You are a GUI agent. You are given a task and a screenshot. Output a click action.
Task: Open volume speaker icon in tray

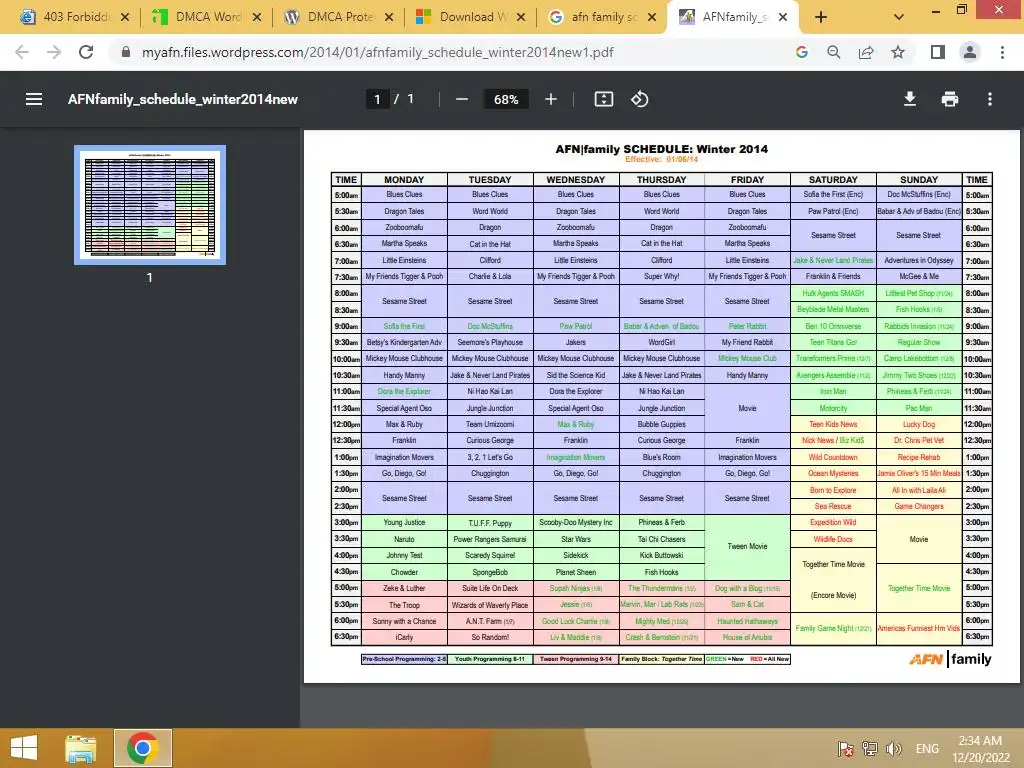pos(893,748)
